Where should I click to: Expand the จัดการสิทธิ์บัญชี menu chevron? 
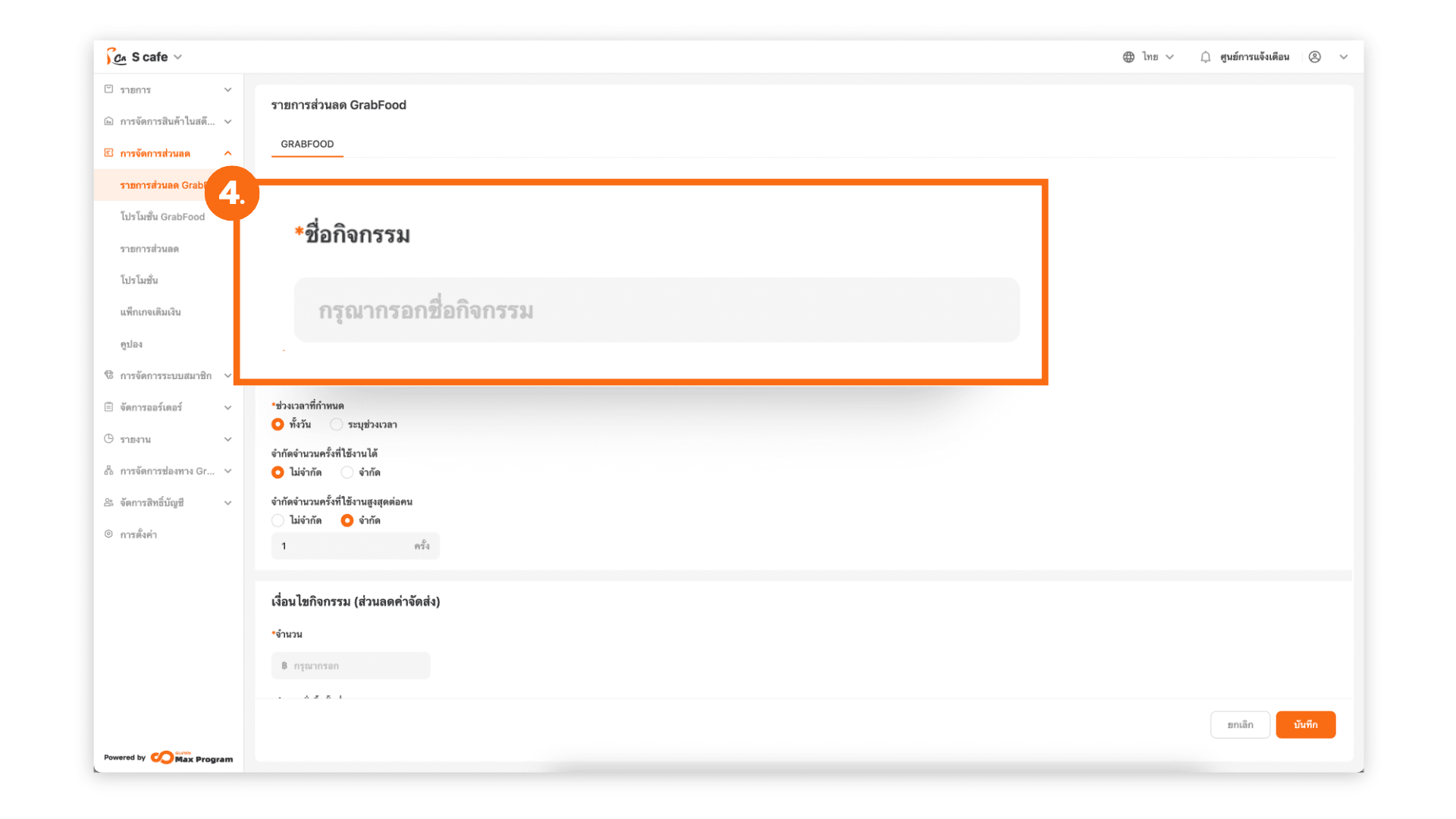(x=227, y=503)
